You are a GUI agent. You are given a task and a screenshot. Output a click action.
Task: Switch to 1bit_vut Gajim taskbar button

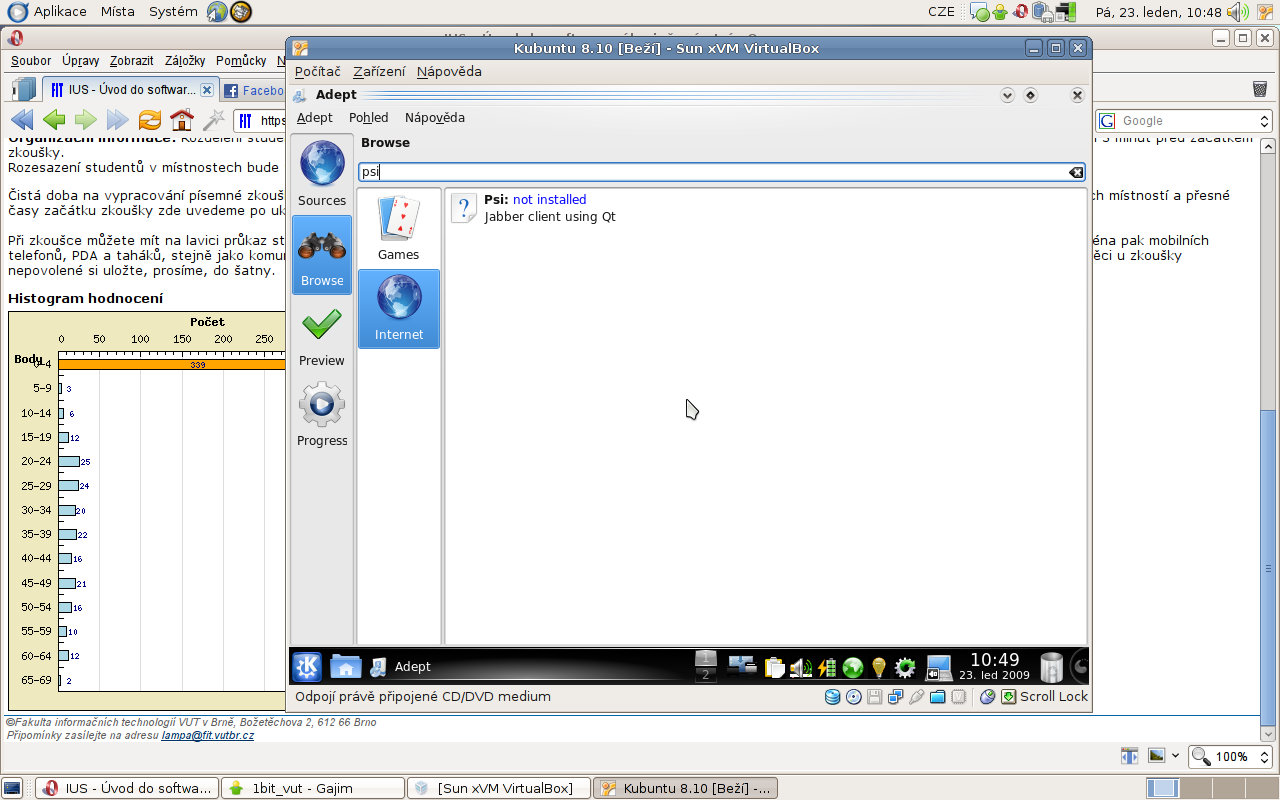[312, 788]
